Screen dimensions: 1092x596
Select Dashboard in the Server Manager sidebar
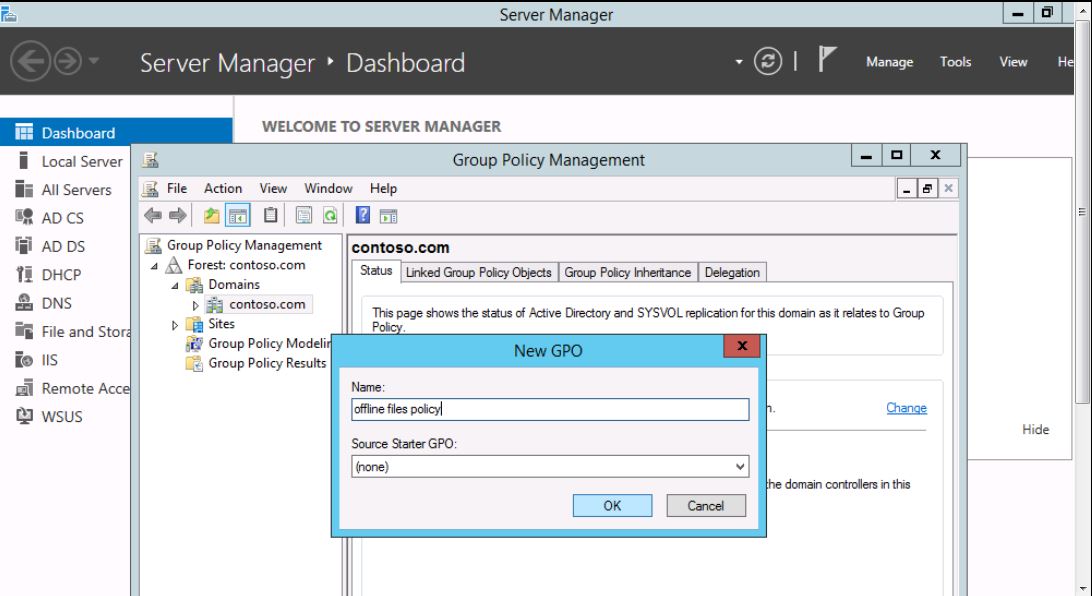pos(116,132)
